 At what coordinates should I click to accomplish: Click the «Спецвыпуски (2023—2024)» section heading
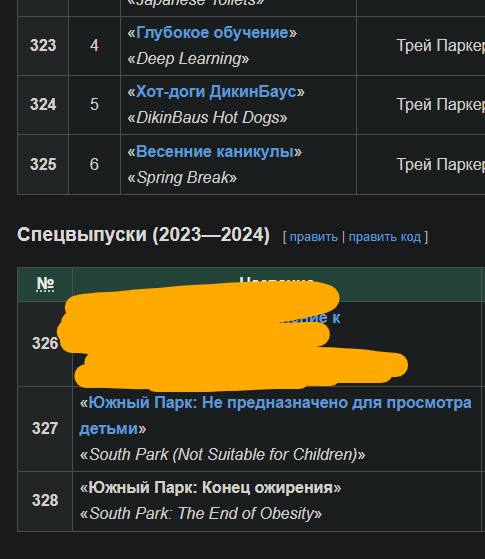pyautogui.click(x=143, y=235)
